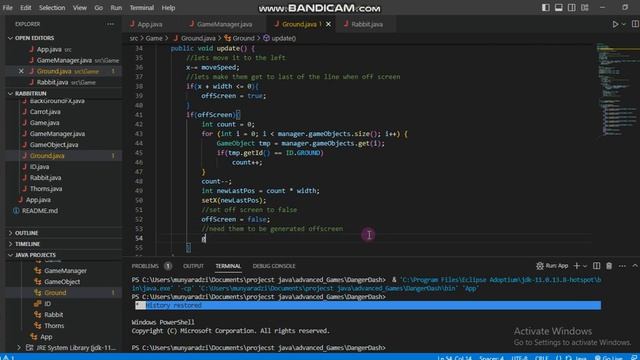Expand the Timeline section
This screenshot has height=360, width=640.
click(x=27, y=244)
